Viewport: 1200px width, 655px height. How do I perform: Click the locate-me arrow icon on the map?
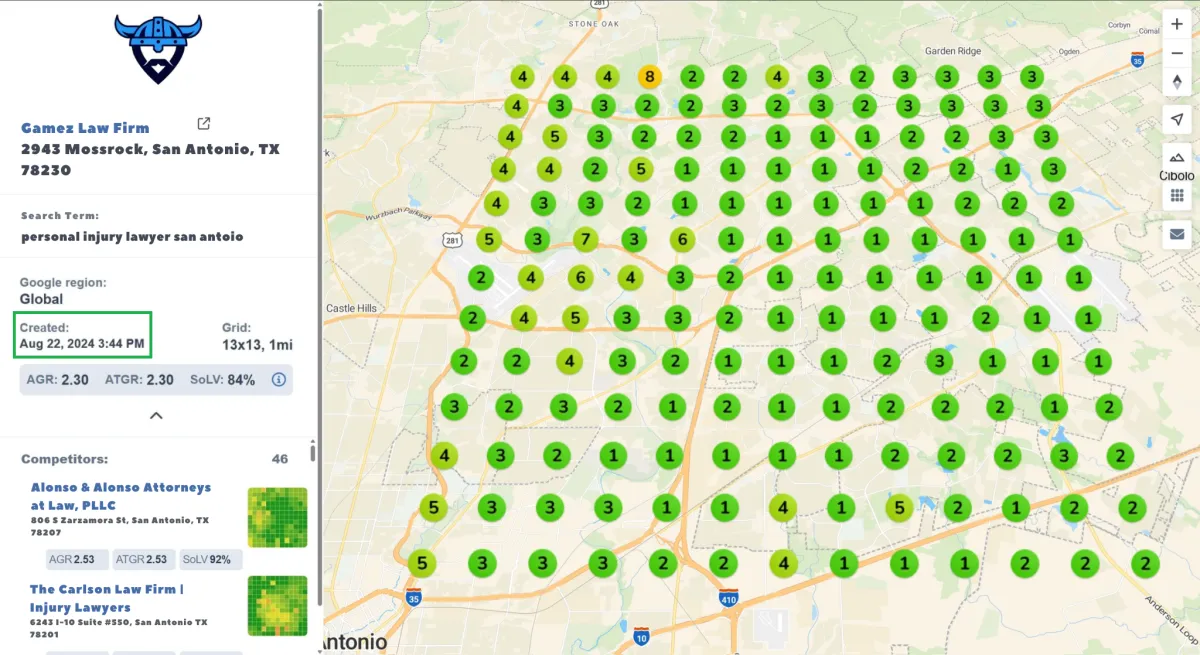tap(1177, 120)
